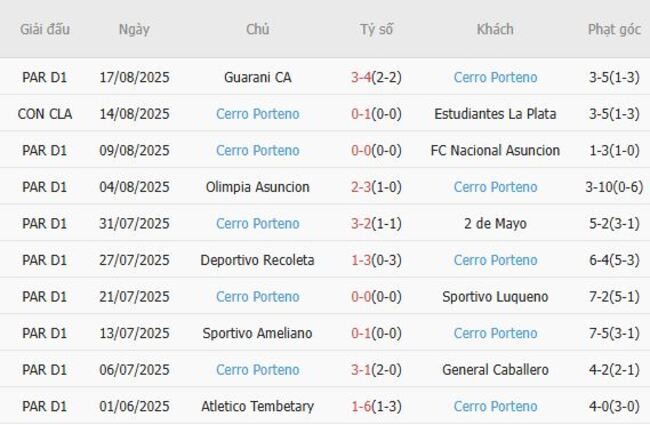Click Cerro Porteno link in 17/08/2025 row
The width and height of the screenshot is (650, 425).
[495, 77]
